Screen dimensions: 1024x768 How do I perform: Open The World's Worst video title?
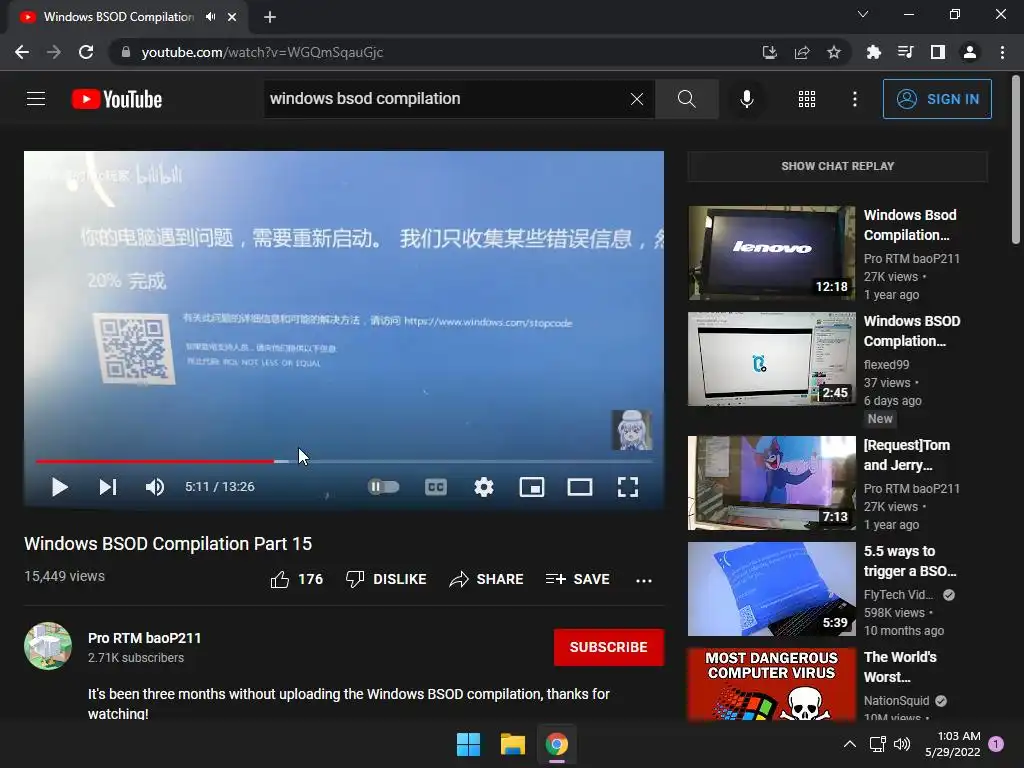point(900,667)
